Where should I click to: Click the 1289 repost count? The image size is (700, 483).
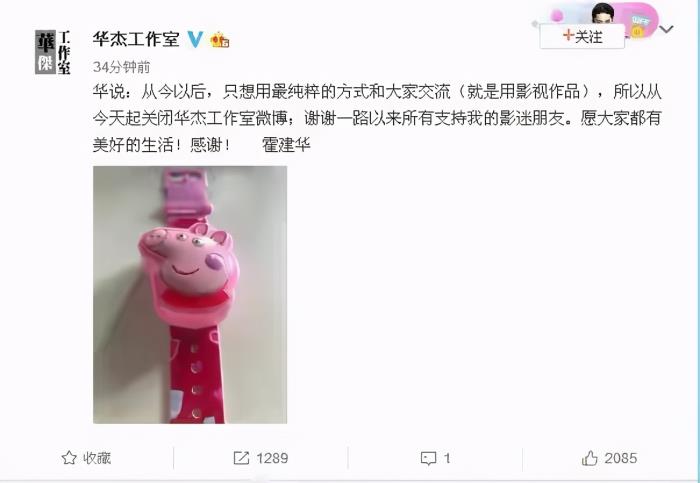(x=272, y=458)
